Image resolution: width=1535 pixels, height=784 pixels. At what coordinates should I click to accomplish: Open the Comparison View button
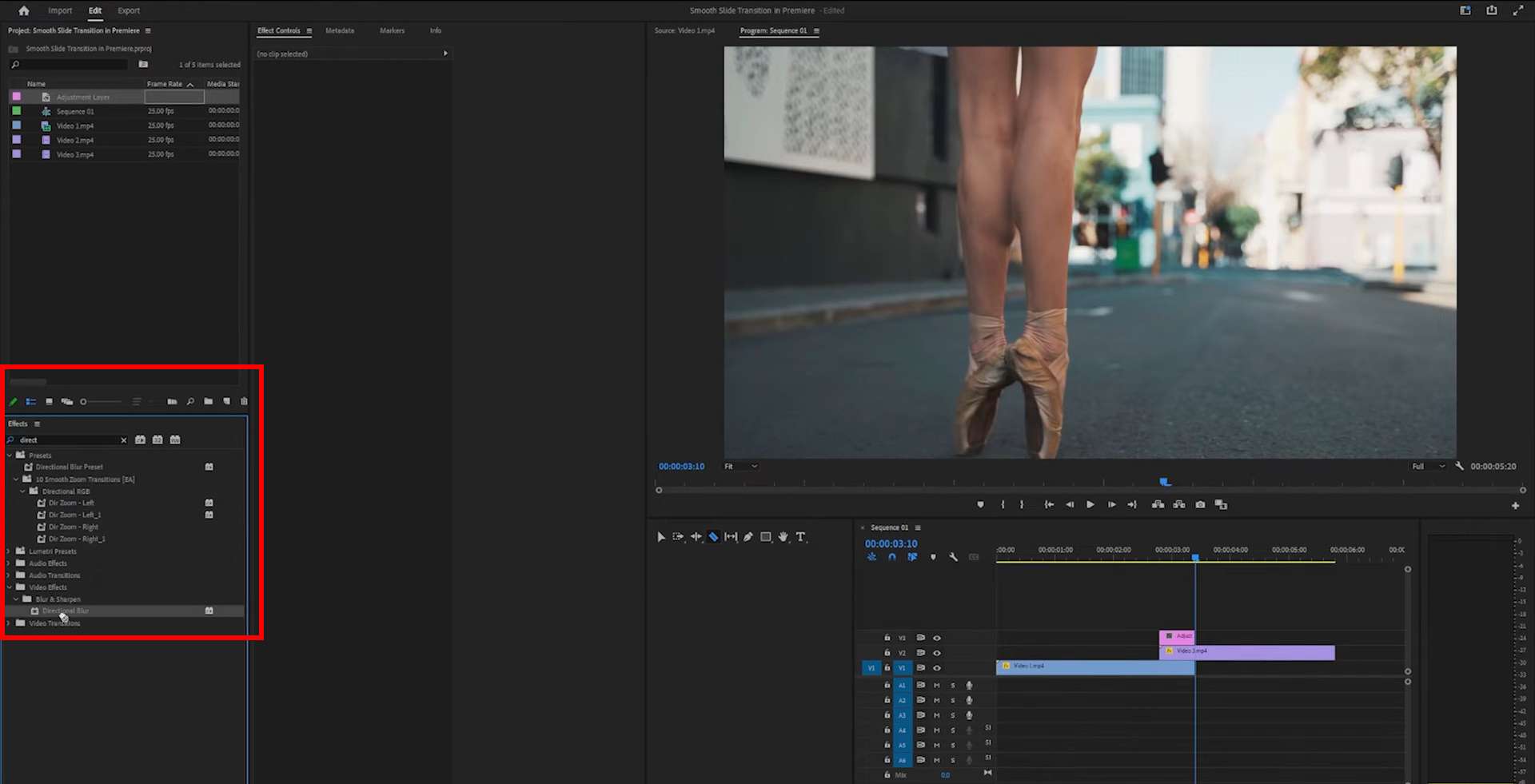[x=1221, y=504]
